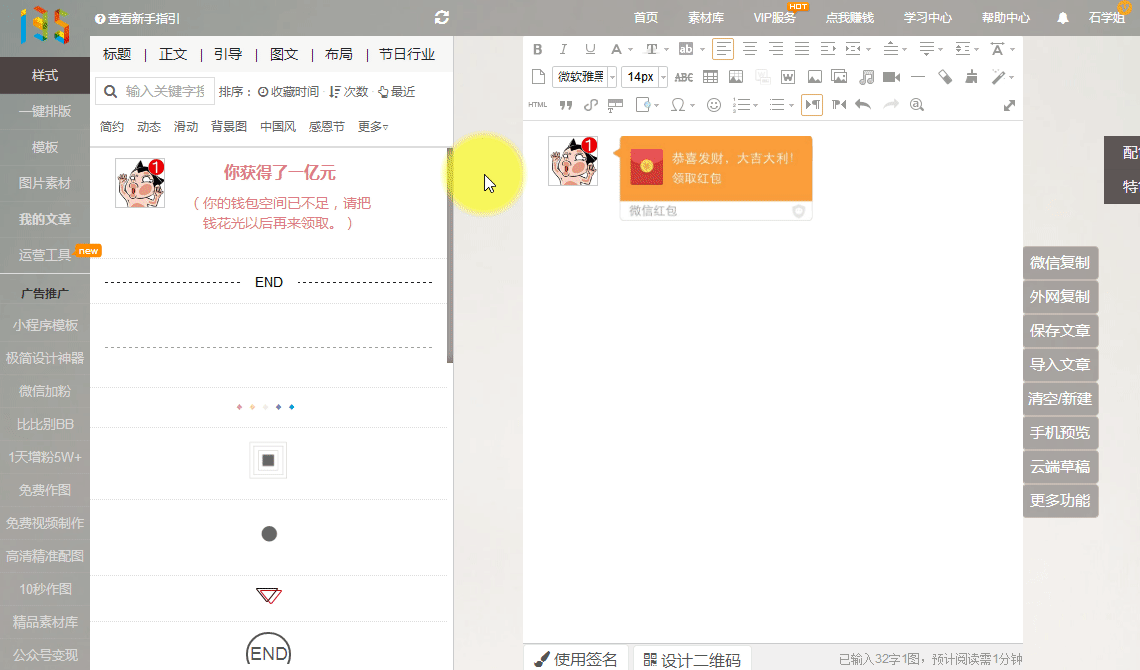Switch to 标题 style tab
1140x670 pixels.
click(117, 55)
